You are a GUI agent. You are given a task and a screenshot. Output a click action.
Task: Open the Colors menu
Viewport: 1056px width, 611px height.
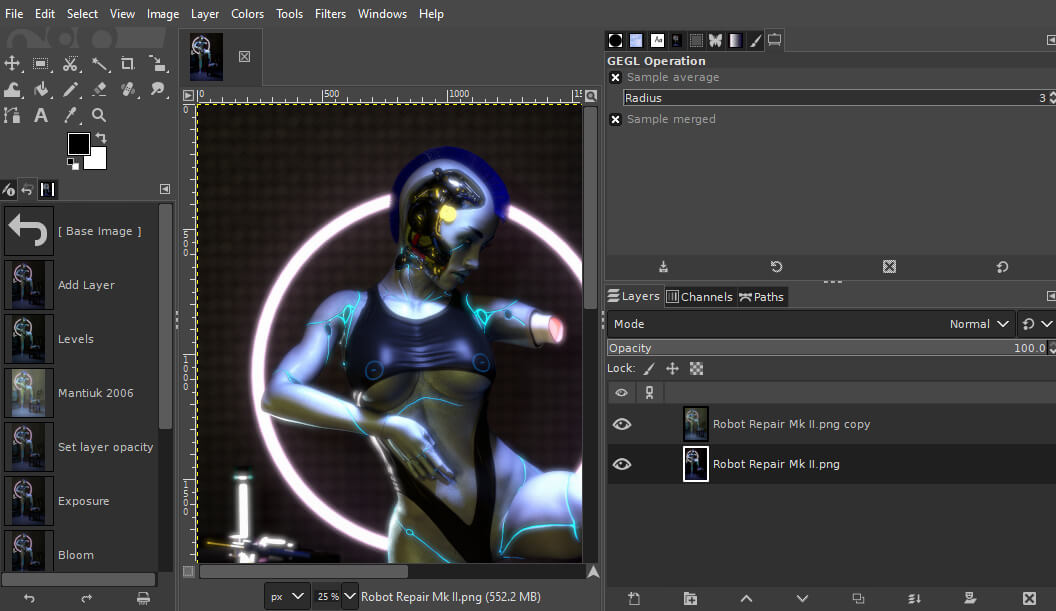tap(247, 13)
